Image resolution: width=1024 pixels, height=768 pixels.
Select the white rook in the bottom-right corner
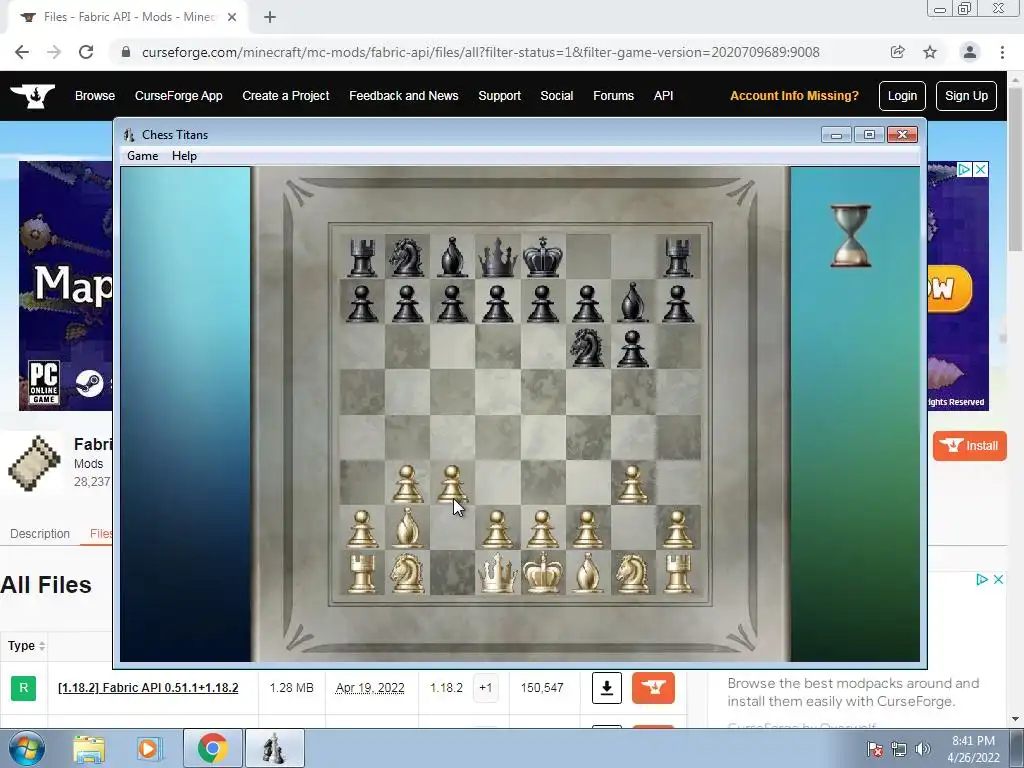tap(678, 573)
